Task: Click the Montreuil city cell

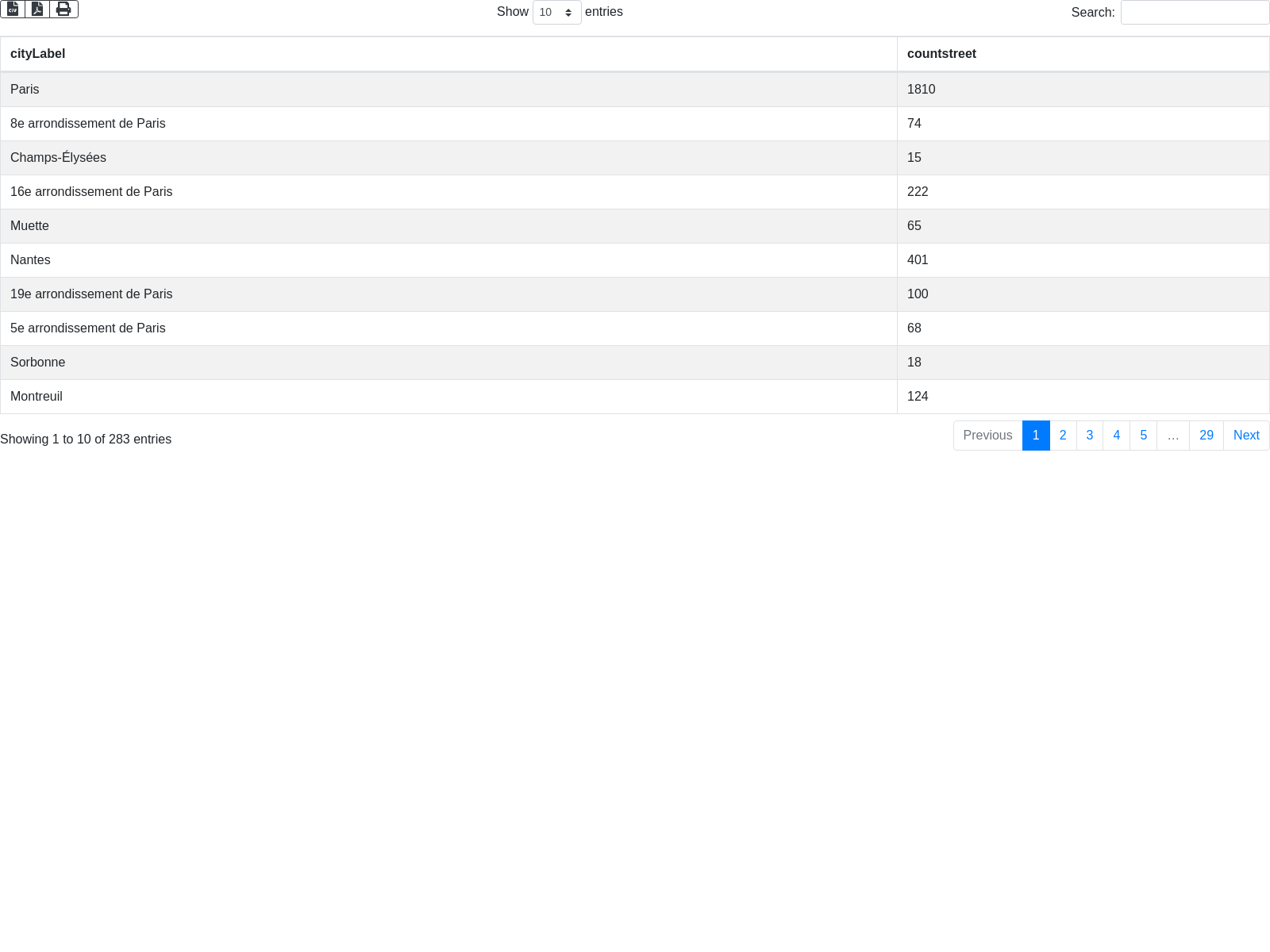Action: point(37,397)
